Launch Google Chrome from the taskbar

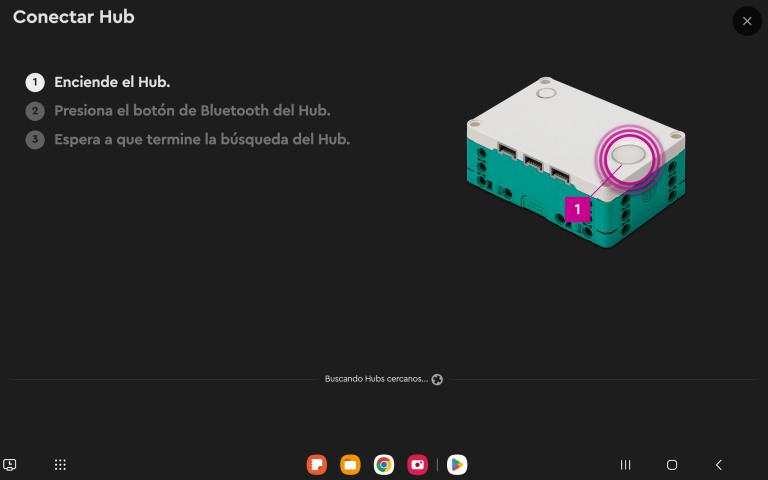tap(384, 464)
